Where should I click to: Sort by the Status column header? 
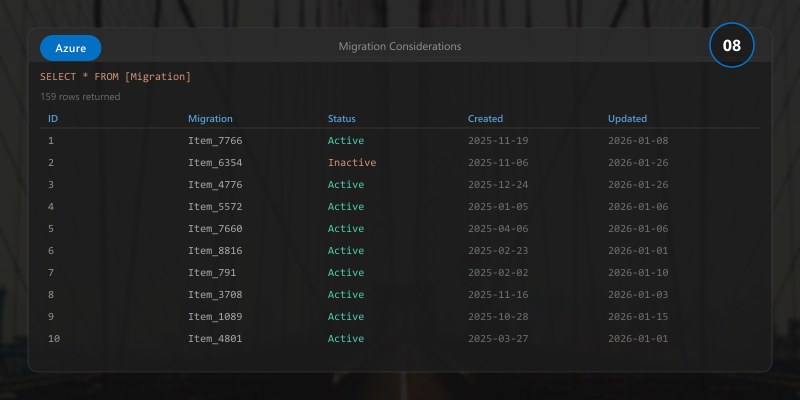tap(341, 118)
